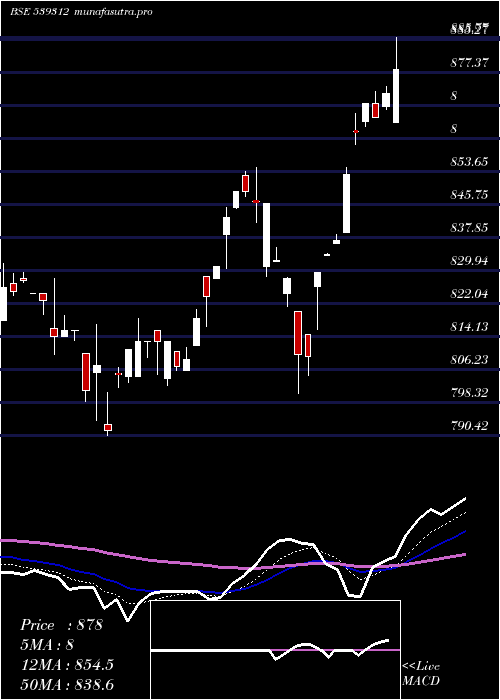Click the '5MA : 8' readout
500x700 pixels.
click(47, 645)
